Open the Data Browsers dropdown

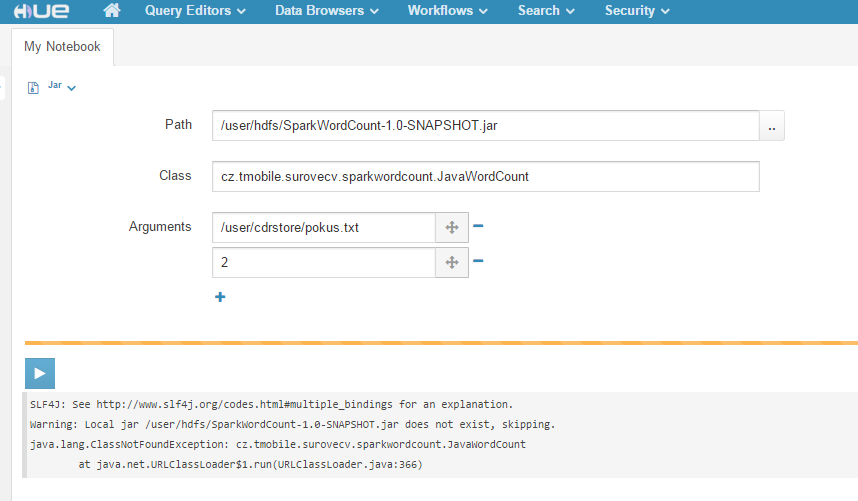point(327,11)
